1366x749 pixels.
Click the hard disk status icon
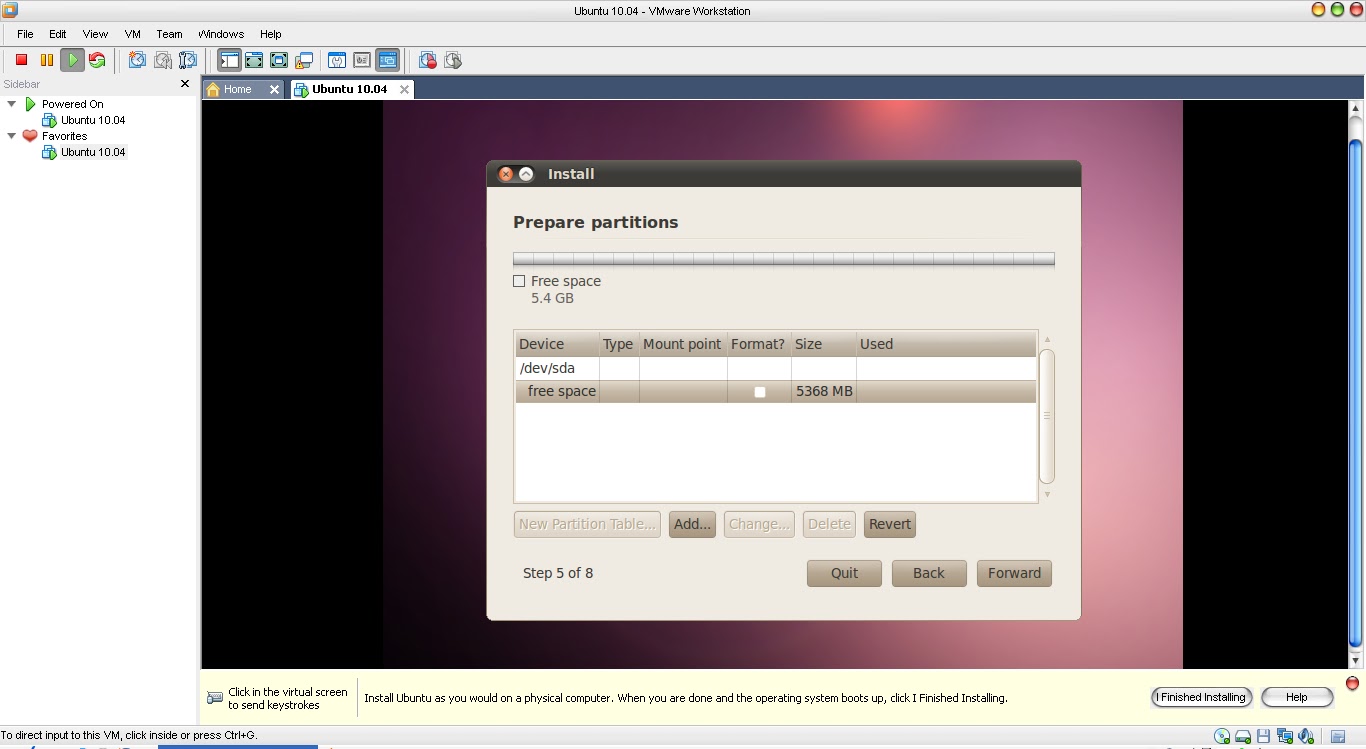[x=1243, y=736]
